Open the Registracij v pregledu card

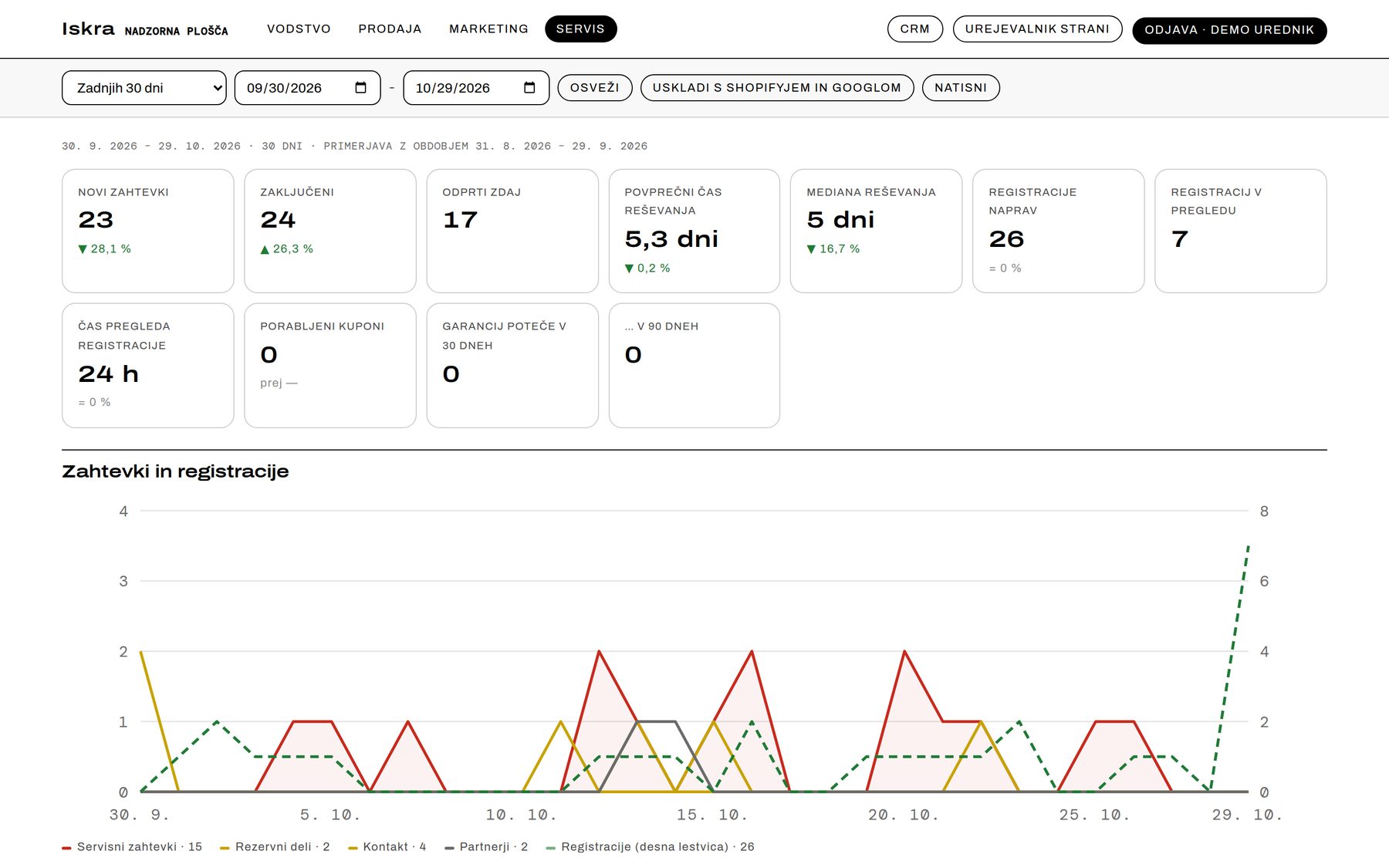[x=1241, y=231]
